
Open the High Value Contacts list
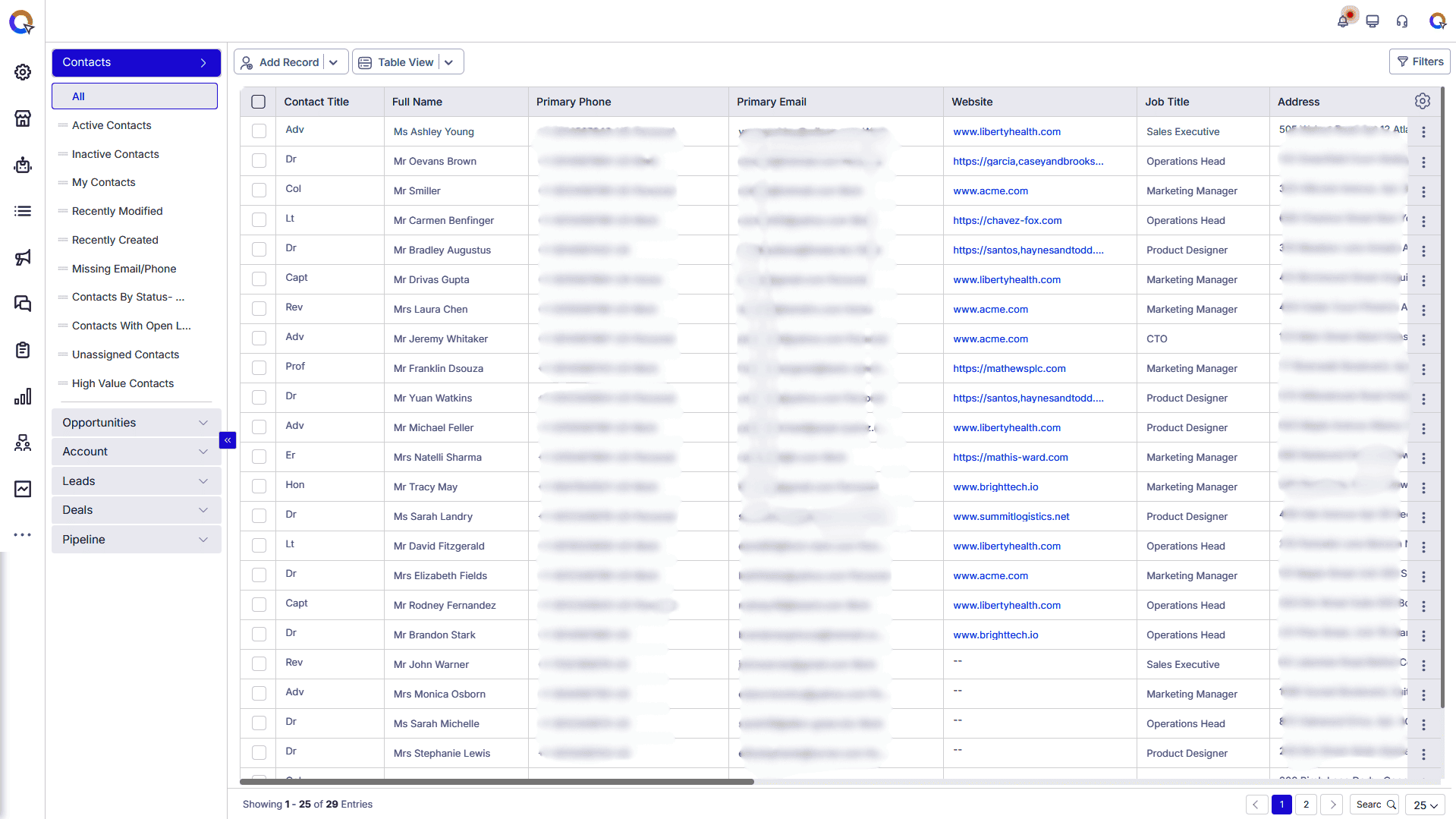point(123,383)
